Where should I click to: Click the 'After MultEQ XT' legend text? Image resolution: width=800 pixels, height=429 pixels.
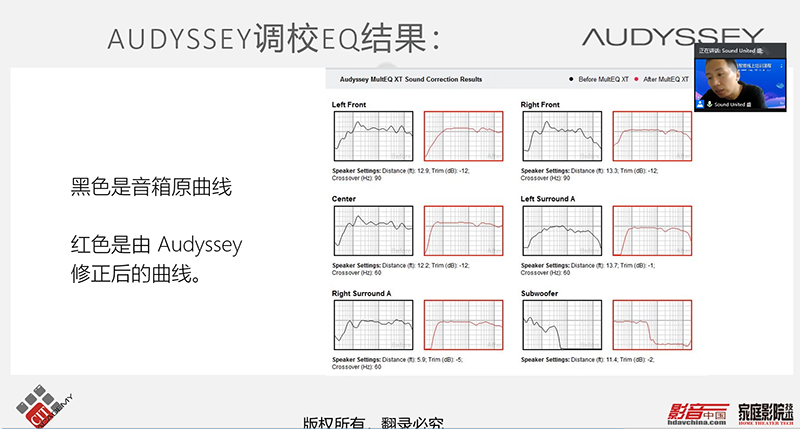click(x=666, y=79)
